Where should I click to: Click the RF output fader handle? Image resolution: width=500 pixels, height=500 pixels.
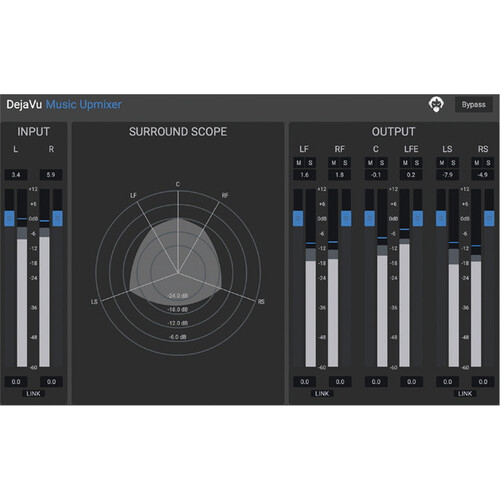coord(346,219)
